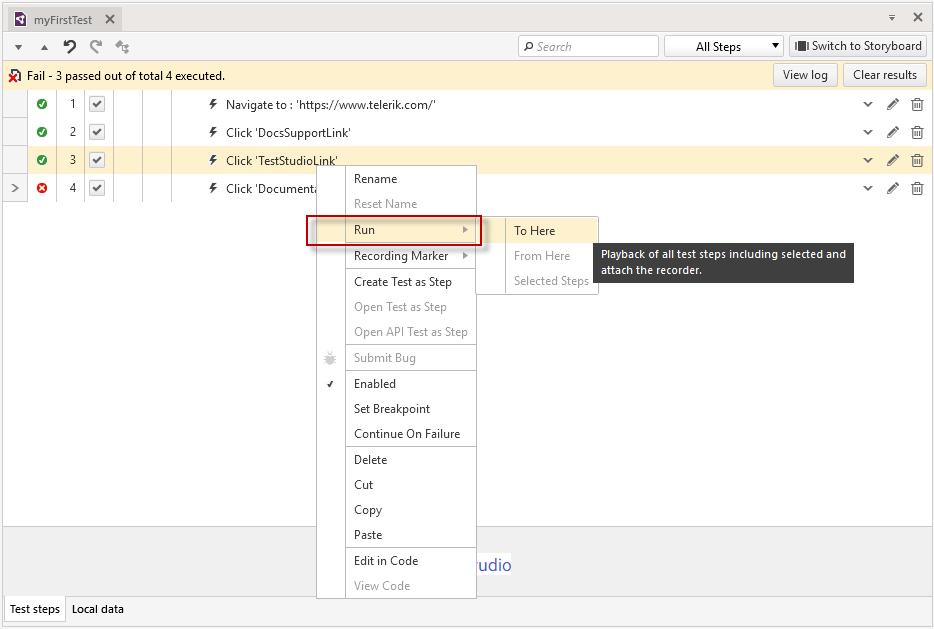934x629 pixels.
Task: Click the undo arrow icon in toolbar
Action: (x=70, y=46)
